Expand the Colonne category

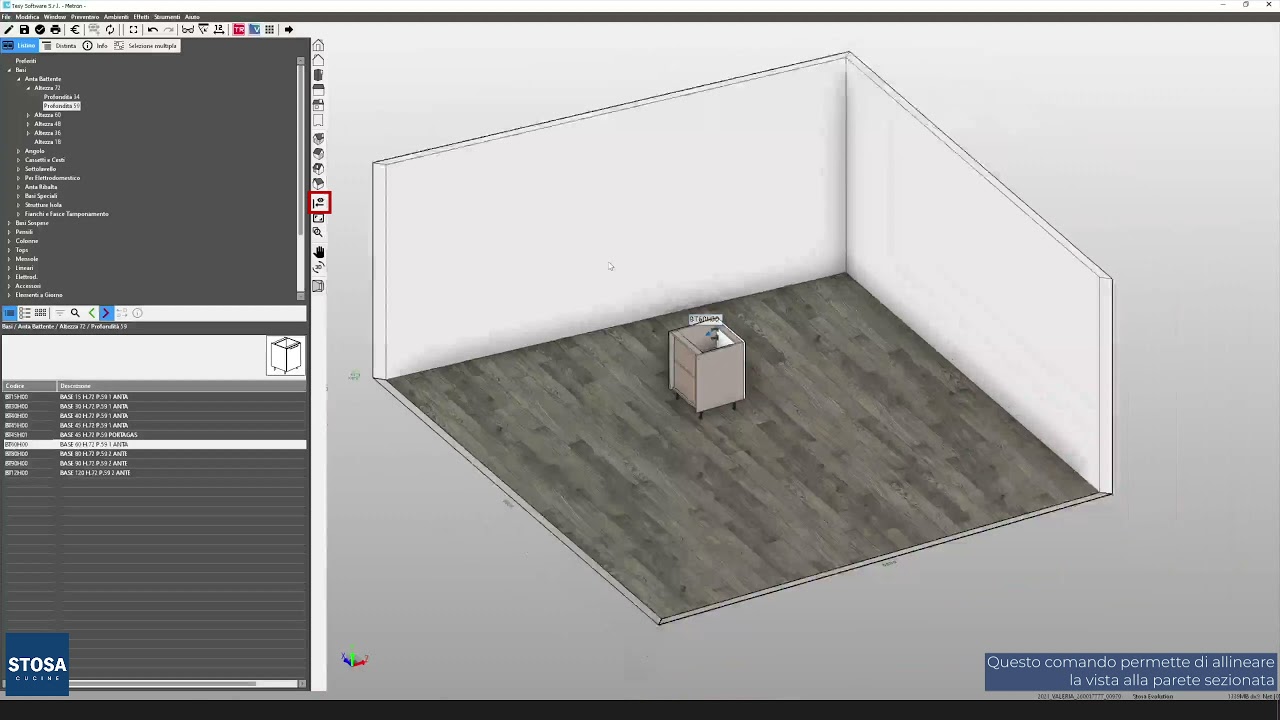9,241
